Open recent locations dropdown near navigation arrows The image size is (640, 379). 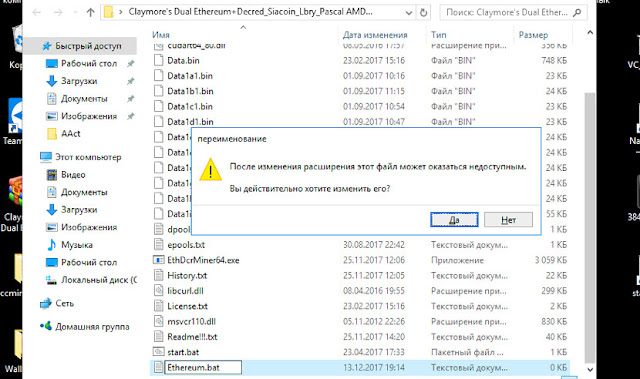pyautogui.click(x=76, y=13)
